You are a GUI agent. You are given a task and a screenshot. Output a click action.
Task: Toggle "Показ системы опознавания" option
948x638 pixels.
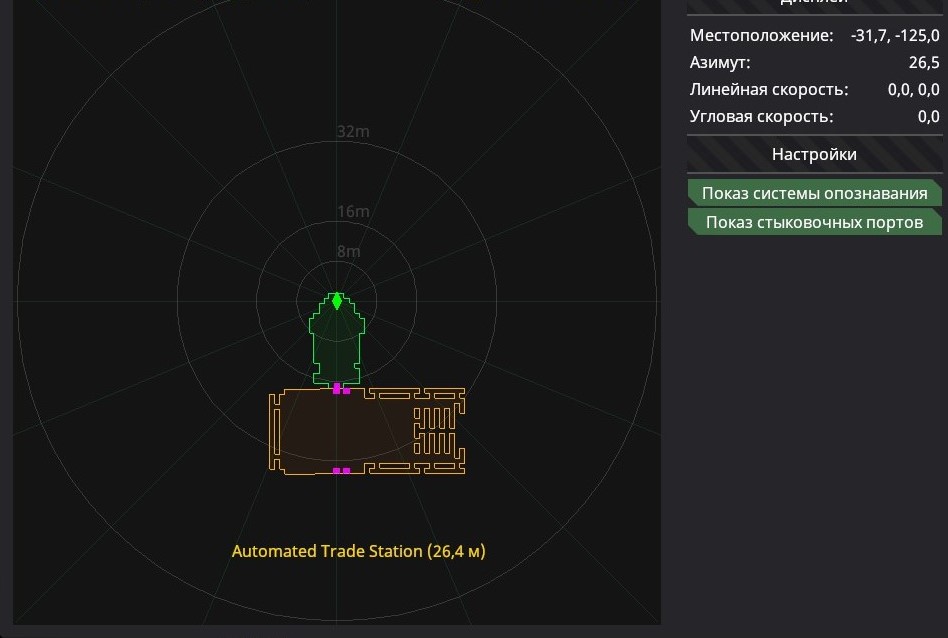[x=814, y=193]
